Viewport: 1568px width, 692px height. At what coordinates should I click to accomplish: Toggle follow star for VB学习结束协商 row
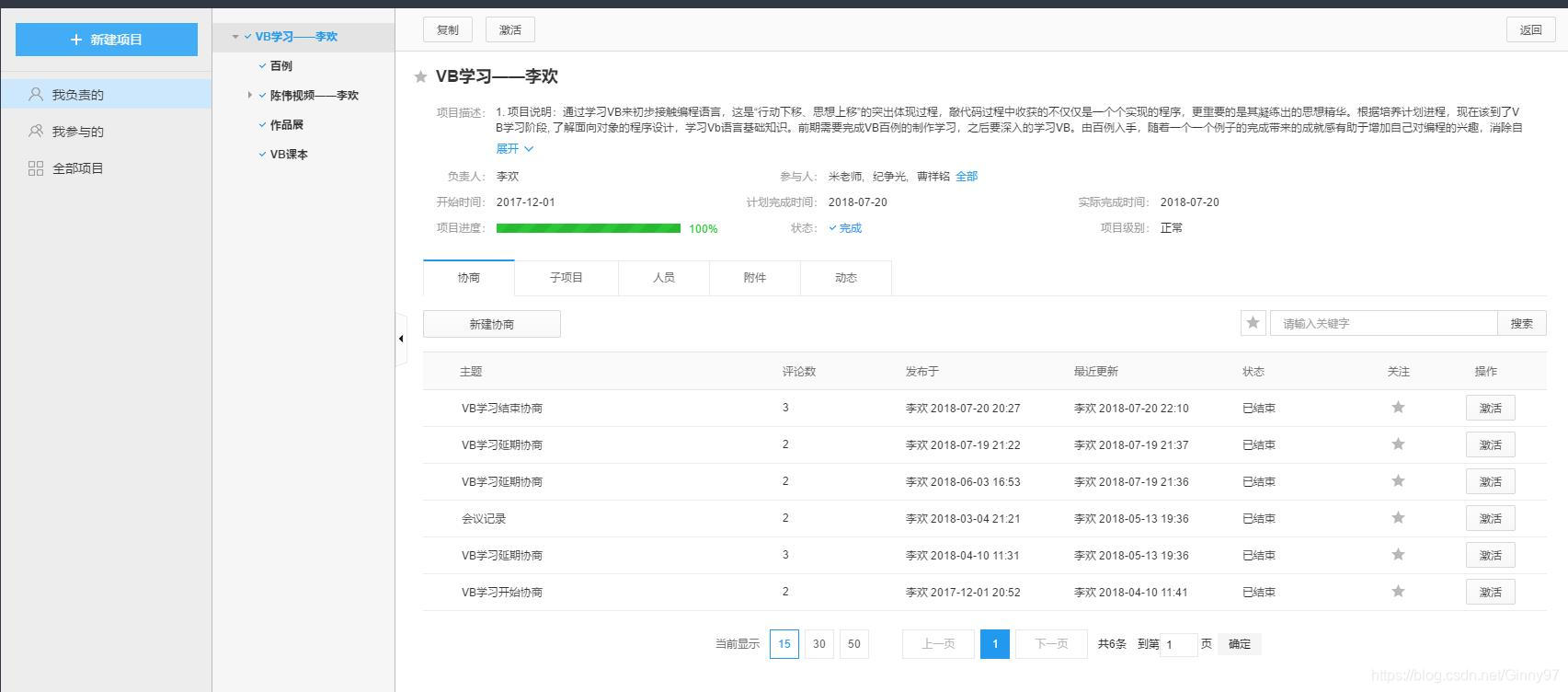pyautogui.click(x=1398, y=408)
